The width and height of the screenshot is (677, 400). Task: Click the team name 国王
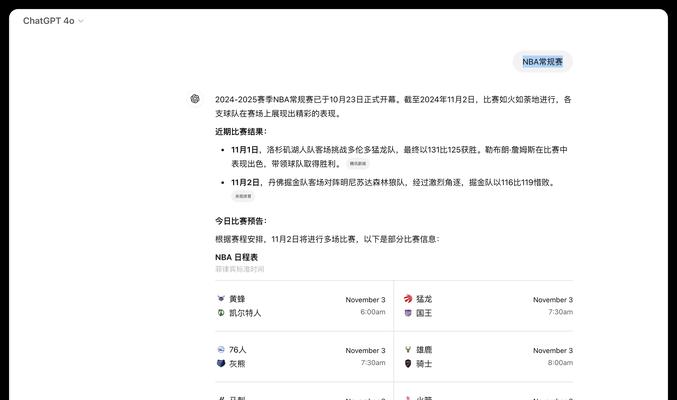click(x=424, y=313)
